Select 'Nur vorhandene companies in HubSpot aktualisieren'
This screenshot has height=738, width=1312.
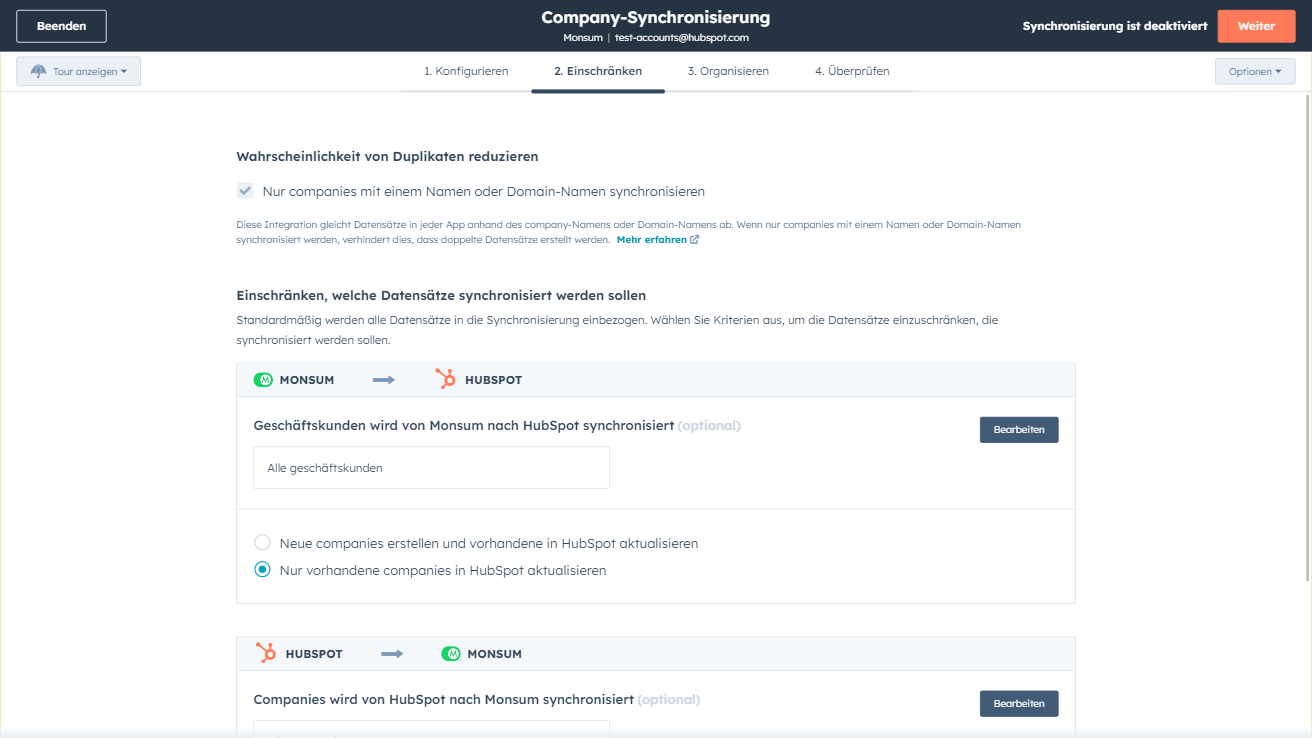click(x=263, y=570)
